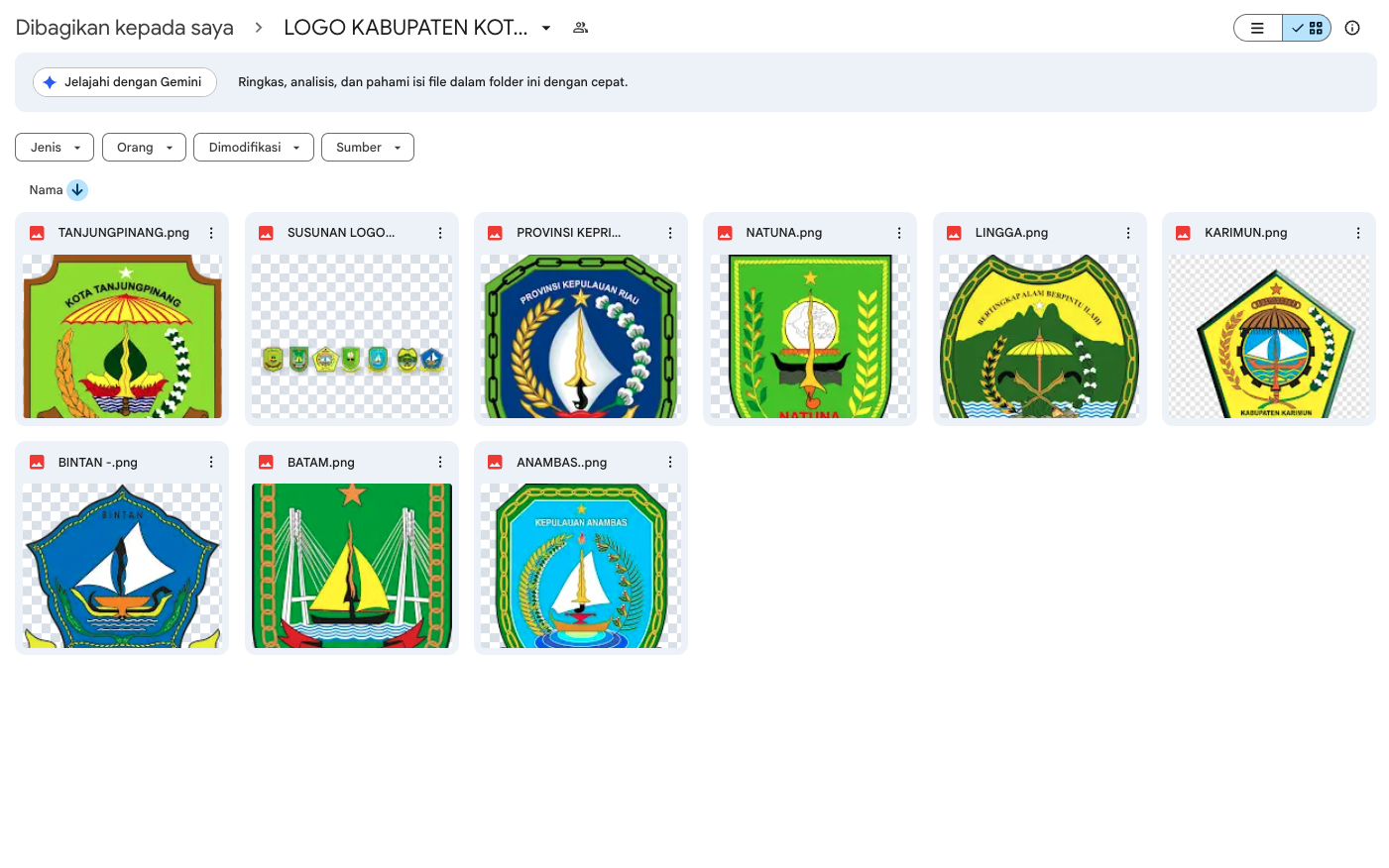This screenshot has height=868, width=1389.
Task: Select the file name NATUNA.png
Action: click(784, 233)
